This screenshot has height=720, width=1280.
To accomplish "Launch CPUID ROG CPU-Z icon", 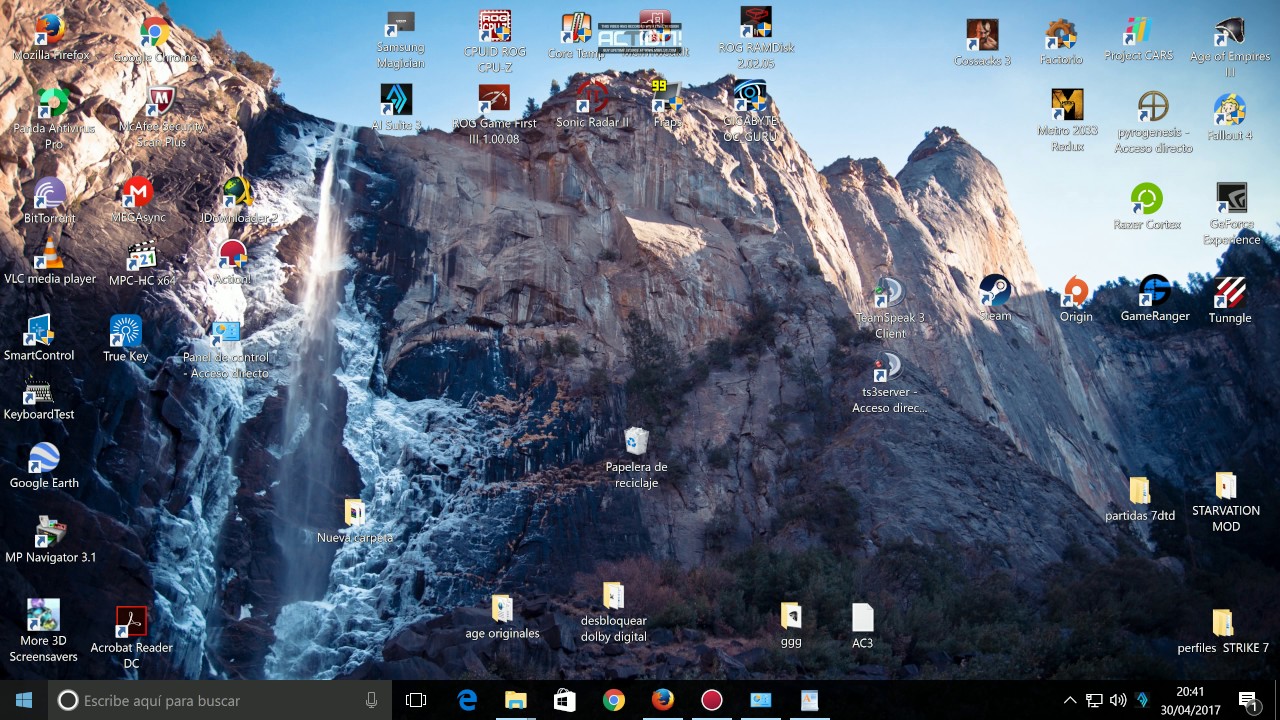I will [x=495, y=42].
